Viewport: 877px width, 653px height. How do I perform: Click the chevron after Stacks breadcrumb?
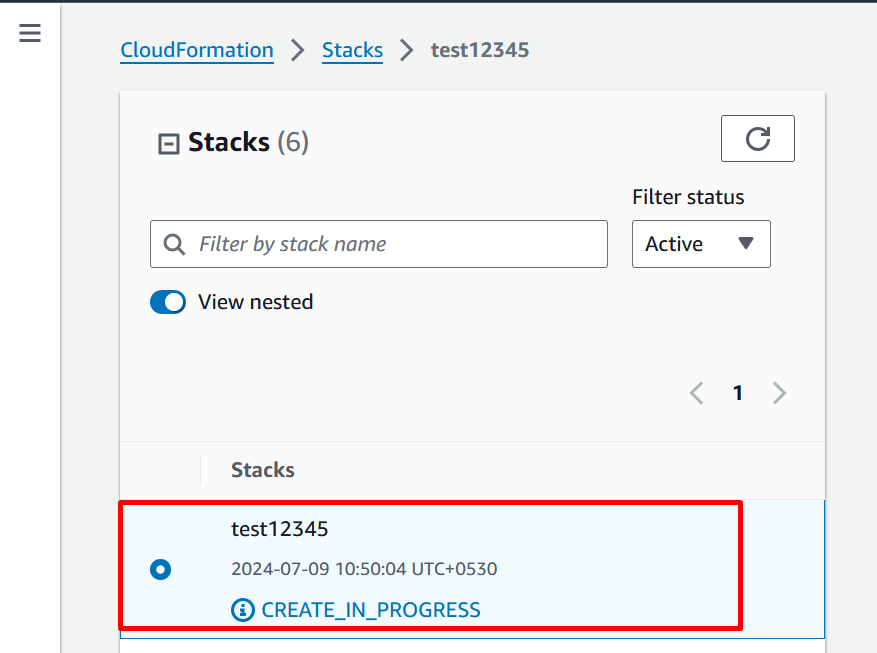tap(407, 50)
